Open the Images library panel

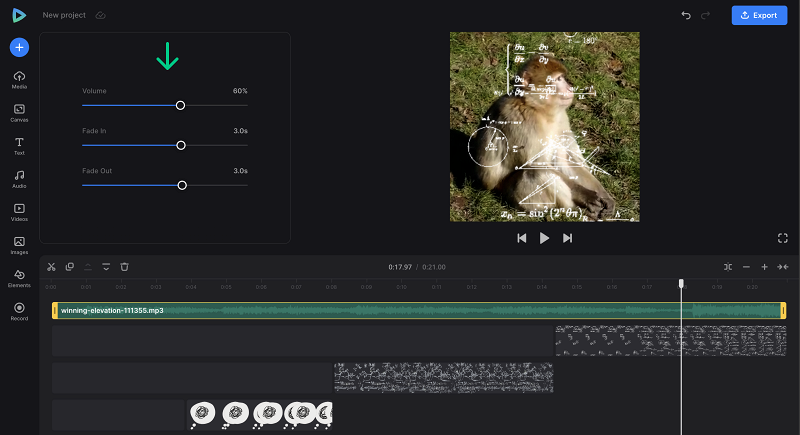(x=19, y=246)
